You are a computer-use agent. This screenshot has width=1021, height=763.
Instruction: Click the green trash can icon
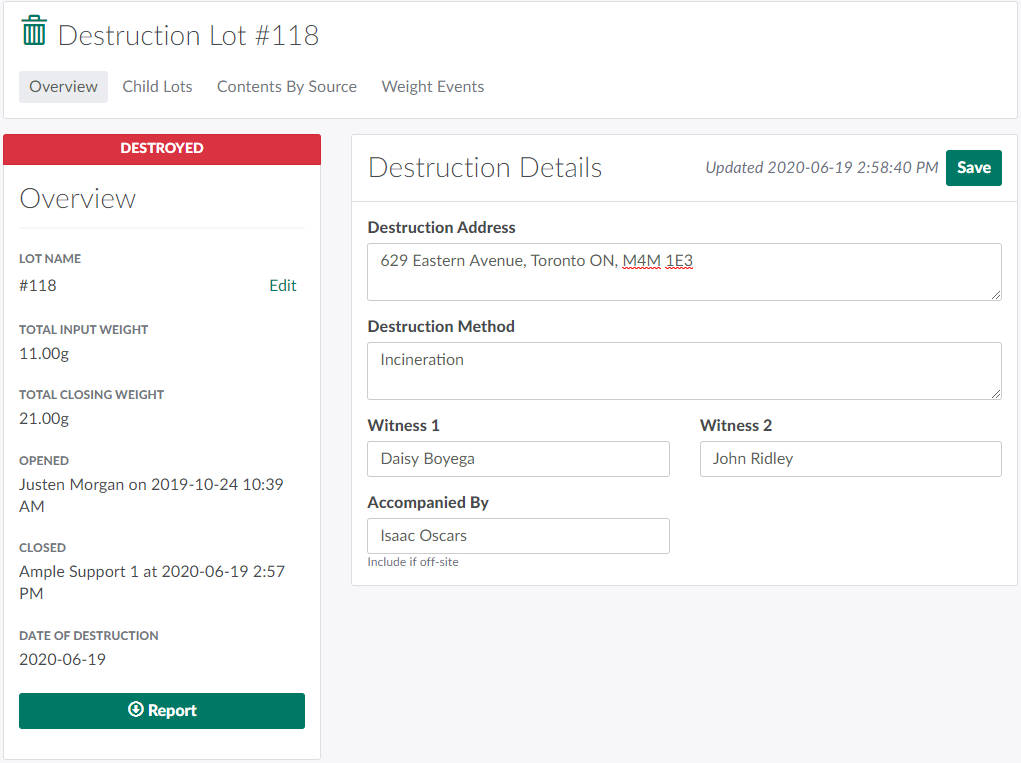pyautogui.click(x=34, y=31)
